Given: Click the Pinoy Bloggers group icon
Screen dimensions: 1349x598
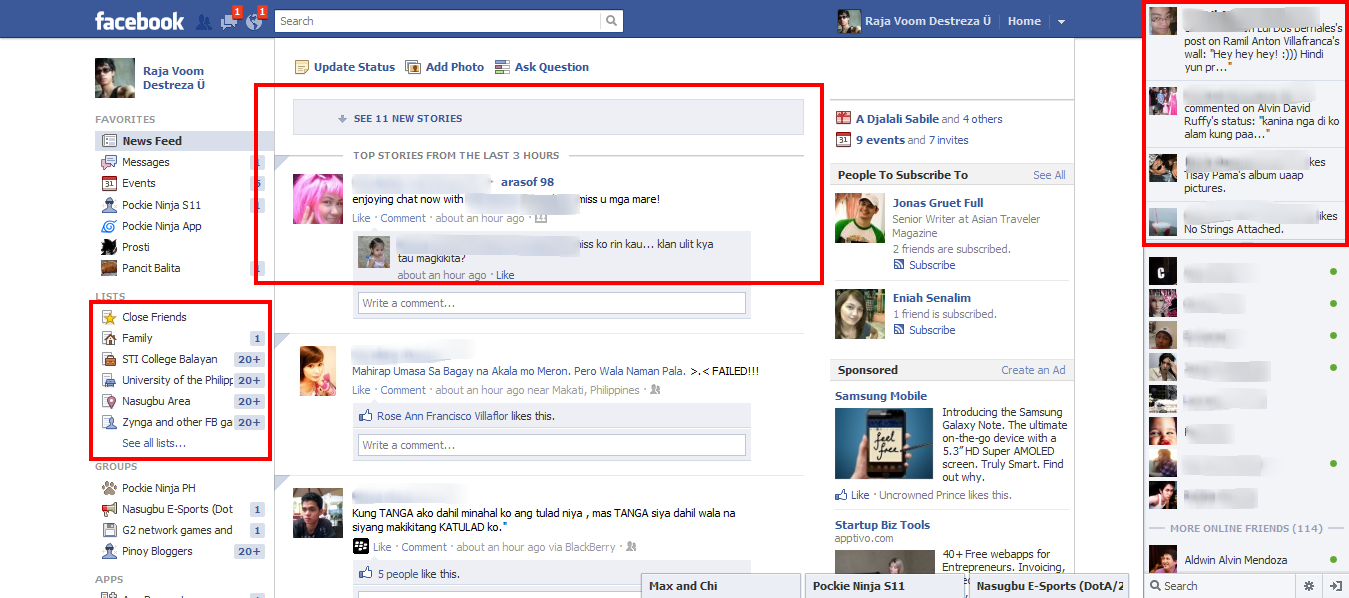Looking at the screenshot, I should pyautogui.click(x=110, y=551).
